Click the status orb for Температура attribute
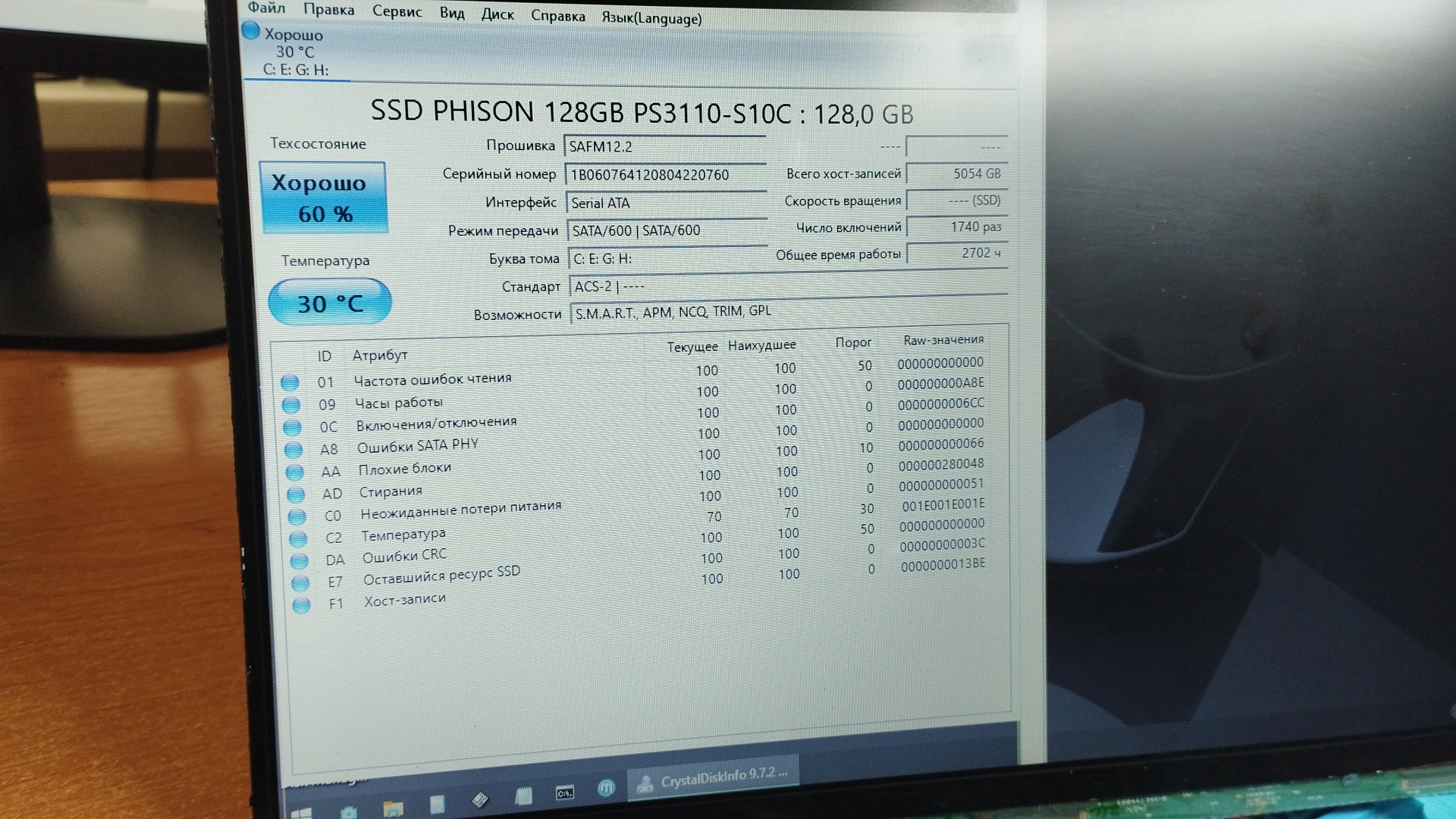1456x819 pixels. [298, 539]
